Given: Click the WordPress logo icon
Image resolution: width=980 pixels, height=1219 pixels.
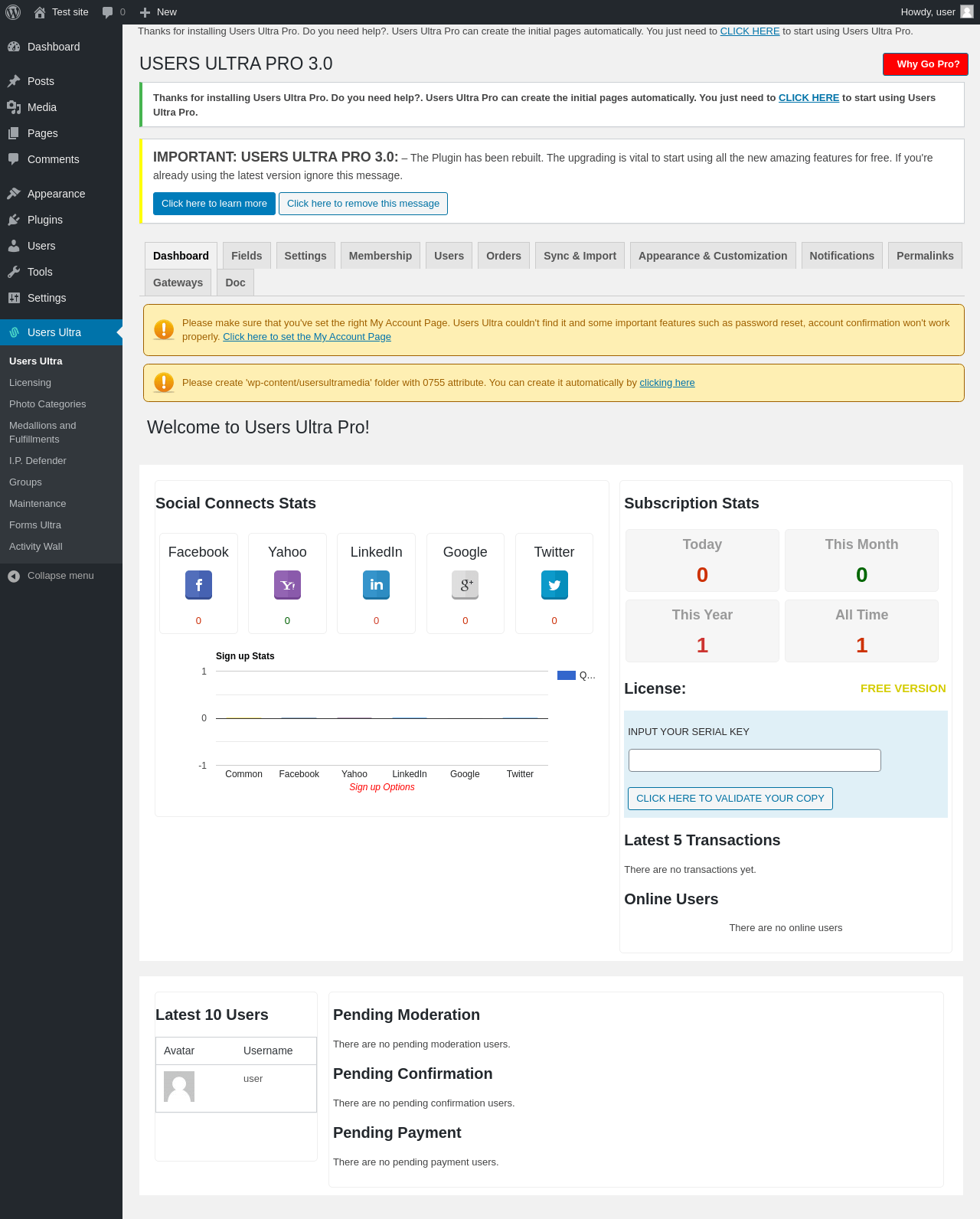Looking at the screenshot, I should tap(13, 12).
